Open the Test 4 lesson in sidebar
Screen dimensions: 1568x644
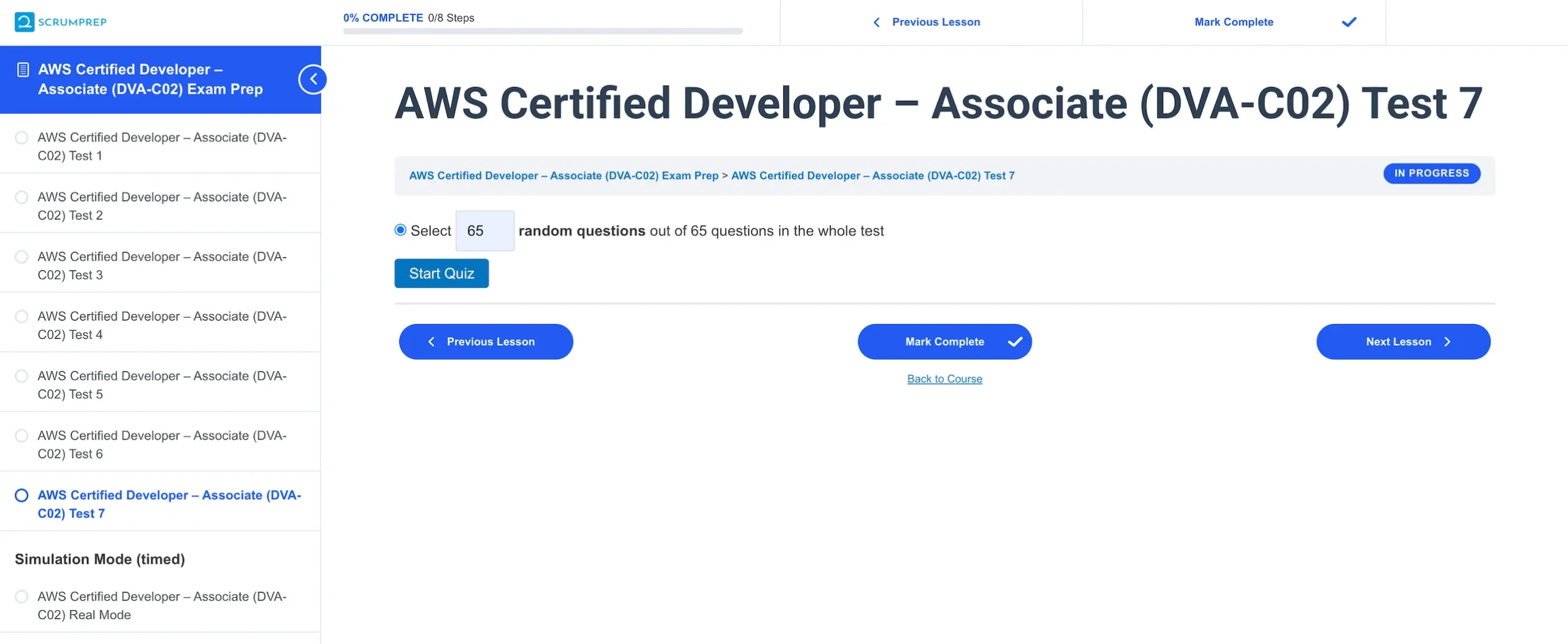[x=162, y=325]
